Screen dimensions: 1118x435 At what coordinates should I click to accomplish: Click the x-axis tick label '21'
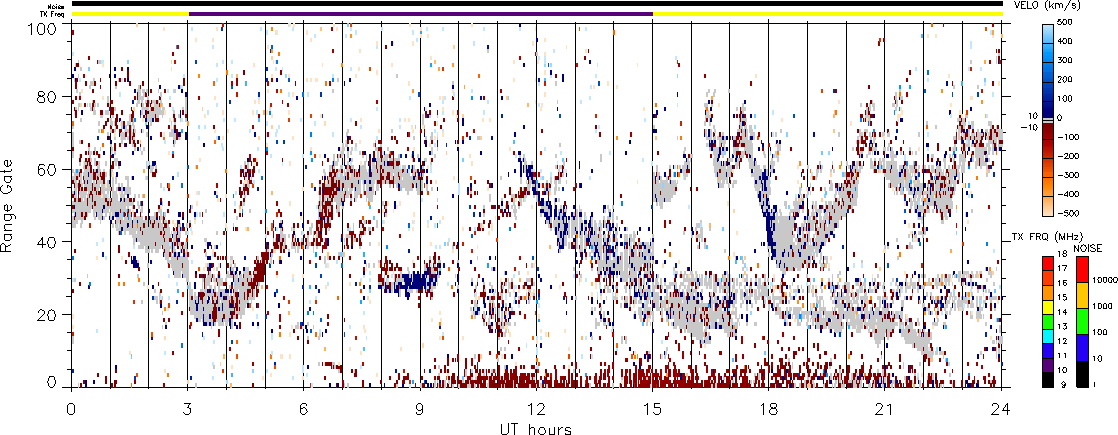tap(885, 409)
